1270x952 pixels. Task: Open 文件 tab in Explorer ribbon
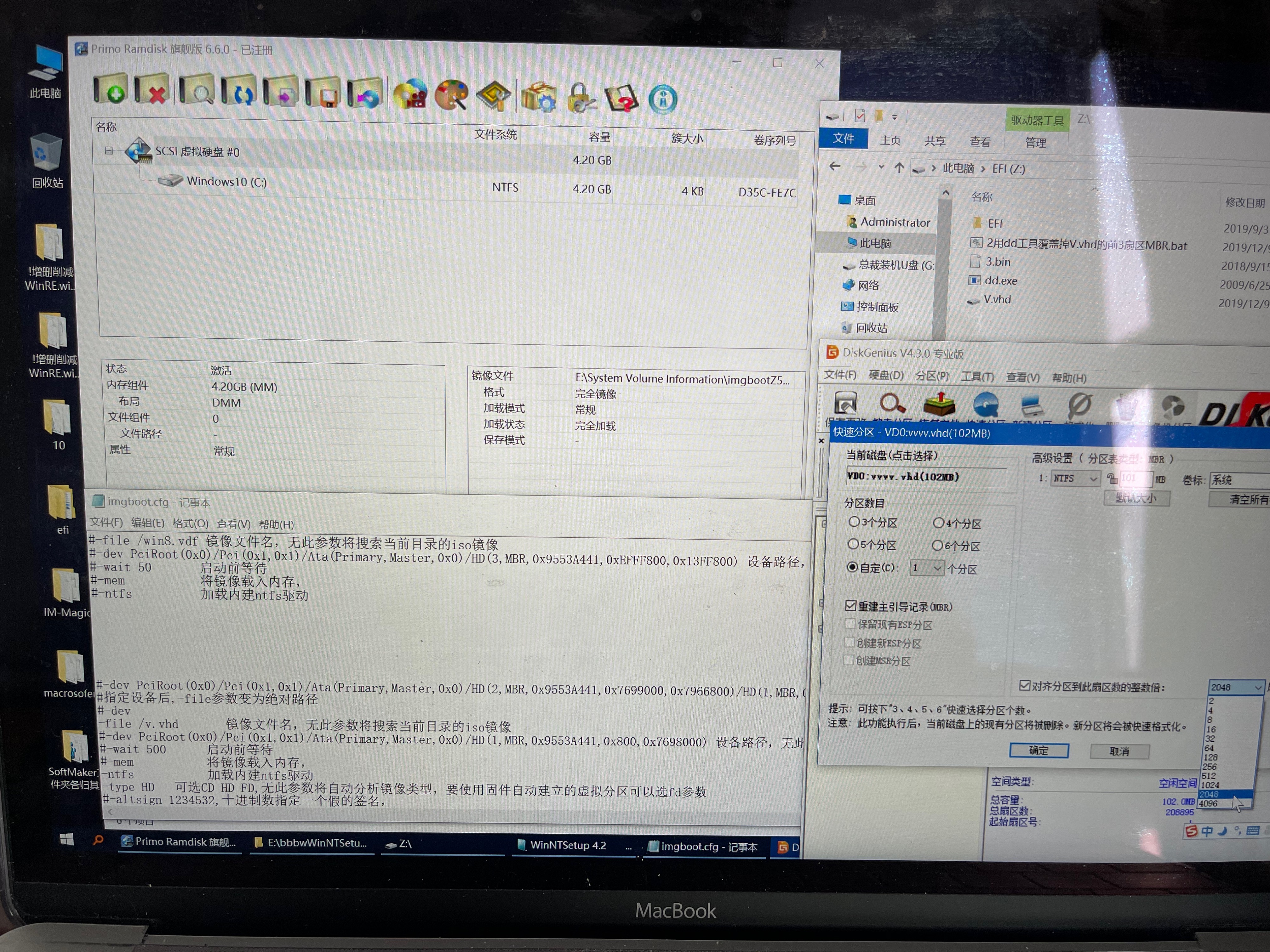coord(844,138)
